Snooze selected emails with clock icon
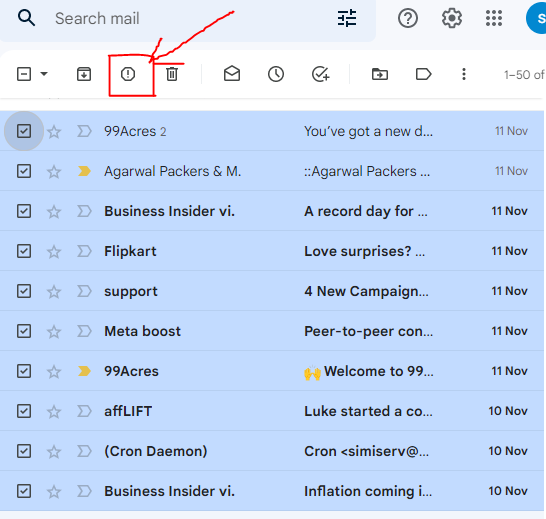Image resolution: width=546 pixels, height=519 pixels. [x=276, y=74]
